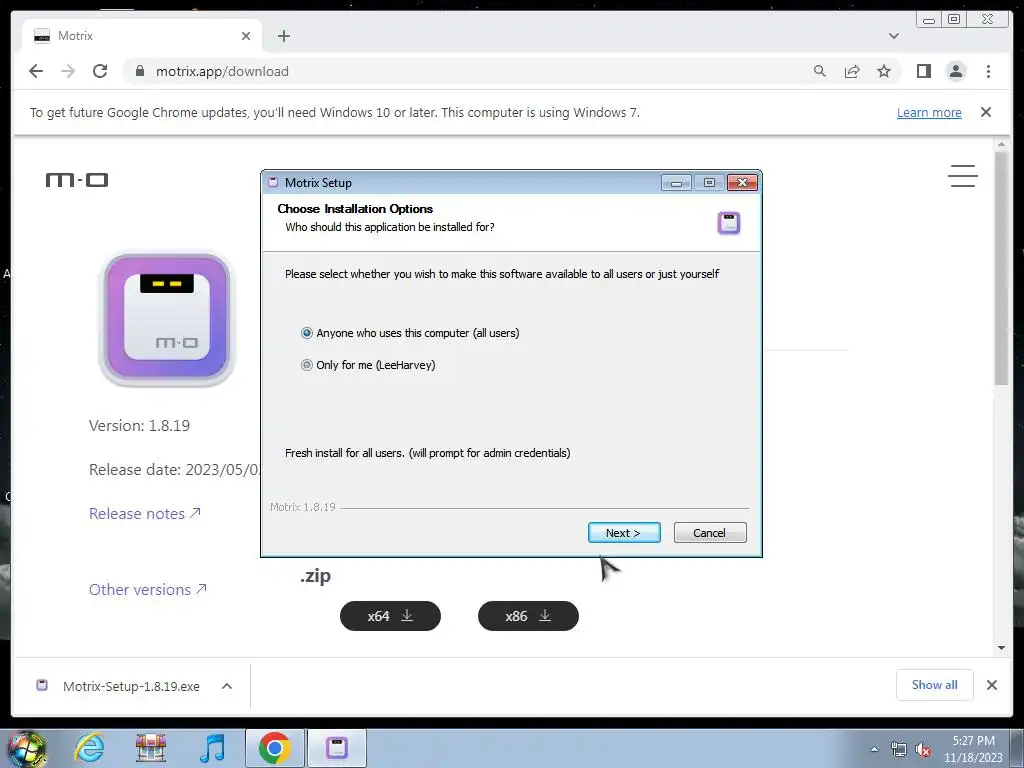This screenshot has height=768, width=1024.
Task: Click Next in Motrix Setup
Action: [624, 533]
